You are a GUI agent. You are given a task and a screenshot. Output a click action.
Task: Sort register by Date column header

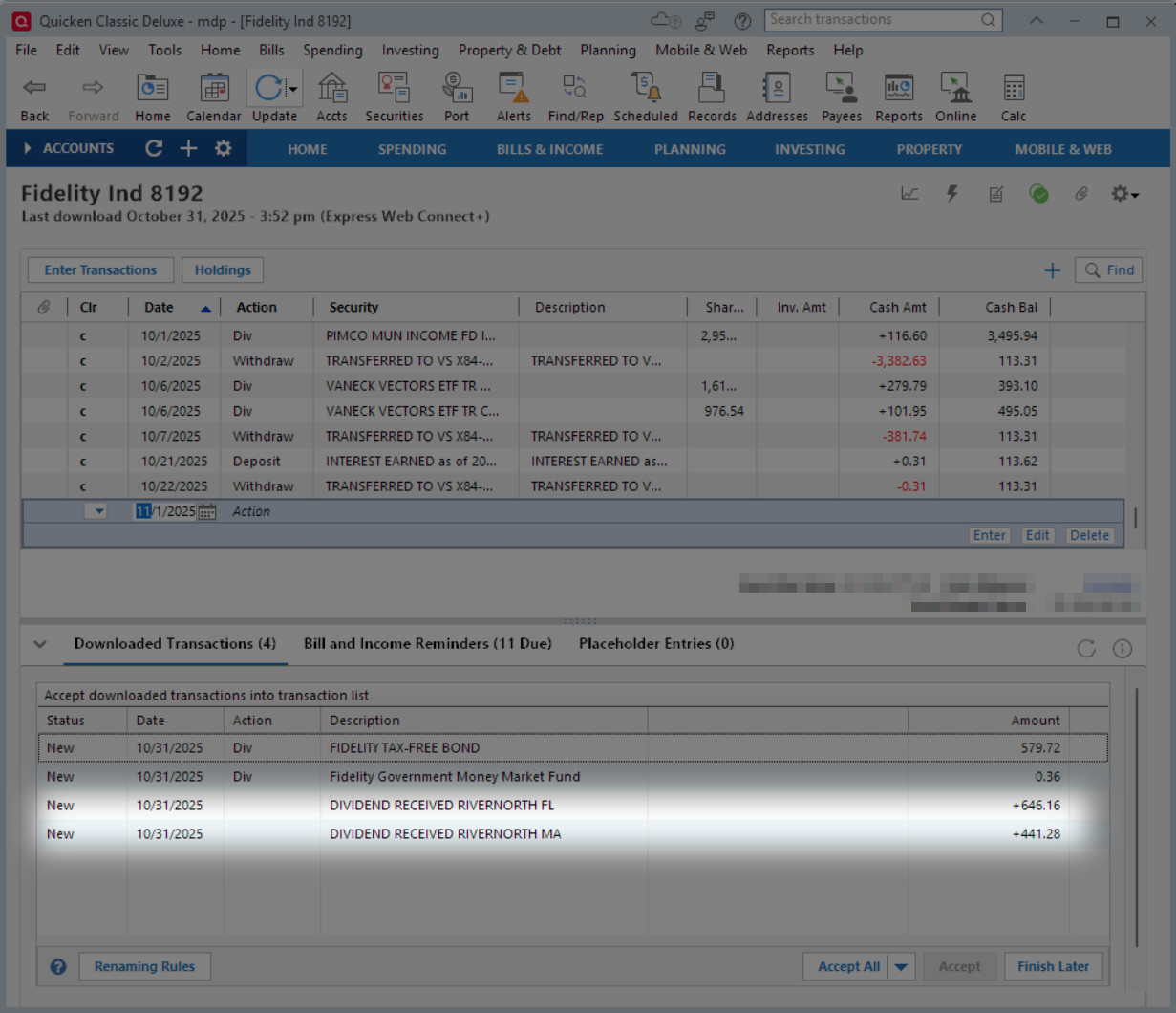pyautogui.click(x=160, y=308)
